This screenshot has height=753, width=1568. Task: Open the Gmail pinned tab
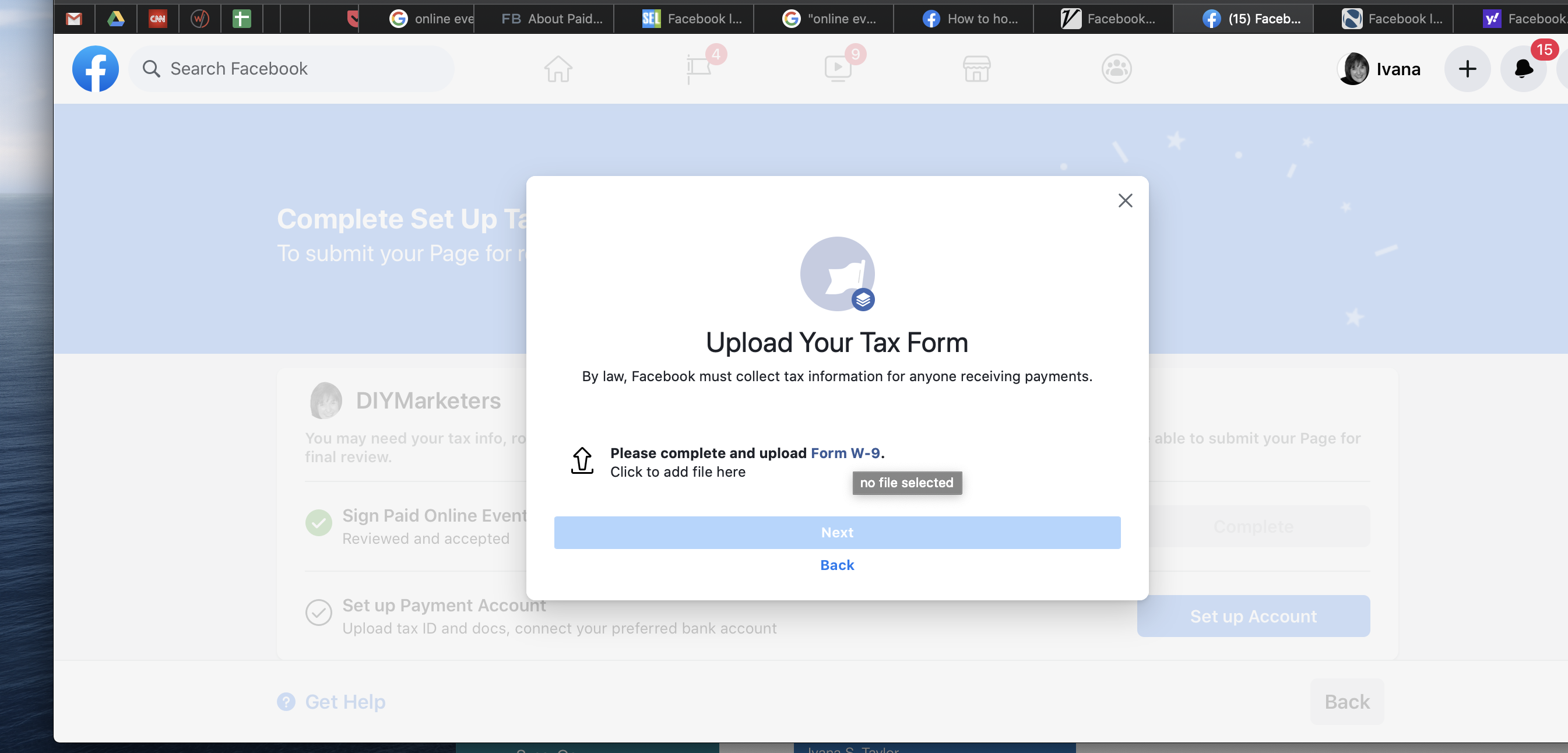pos(74,19)
